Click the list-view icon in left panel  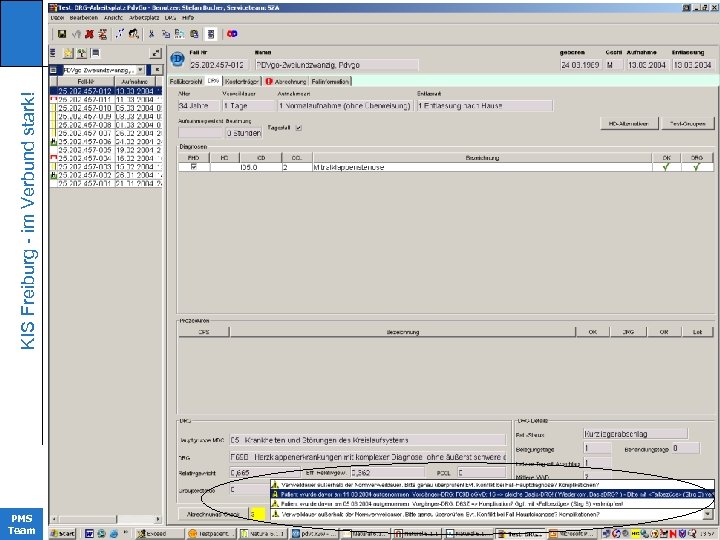[96, 53]
